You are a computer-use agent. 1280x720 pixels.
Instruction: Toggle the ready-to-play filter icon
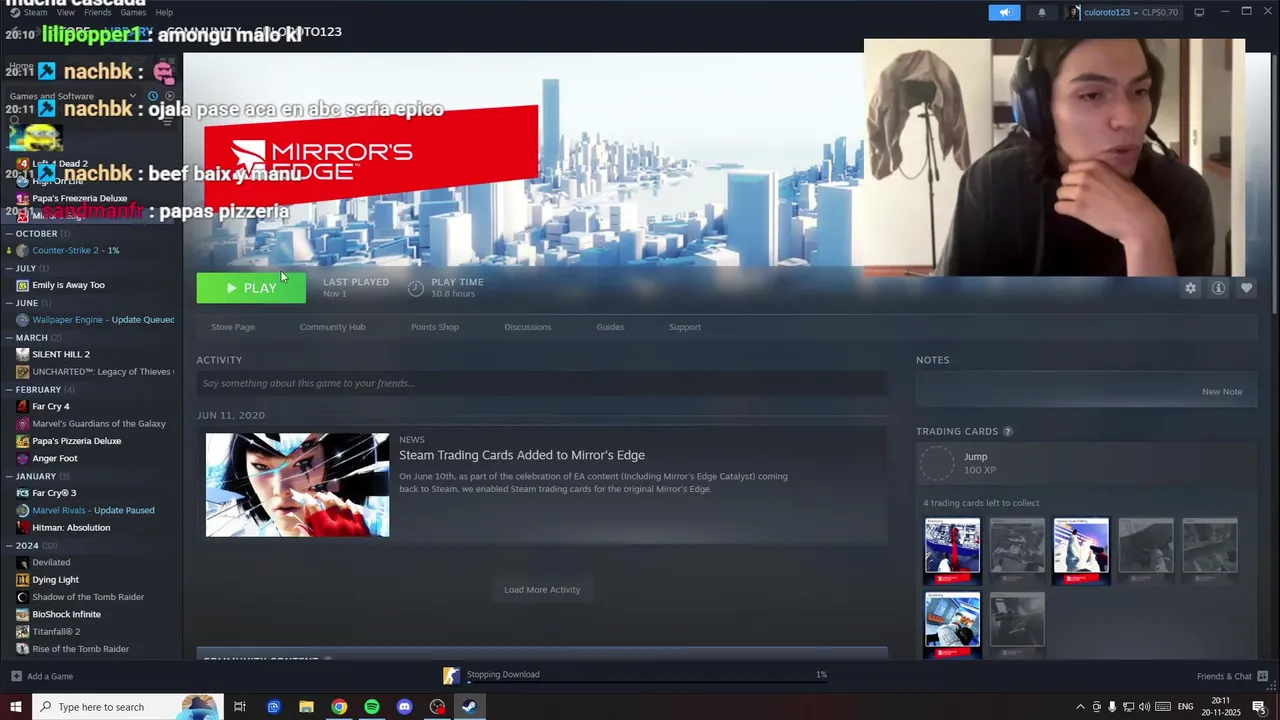[x=168, y=96]
